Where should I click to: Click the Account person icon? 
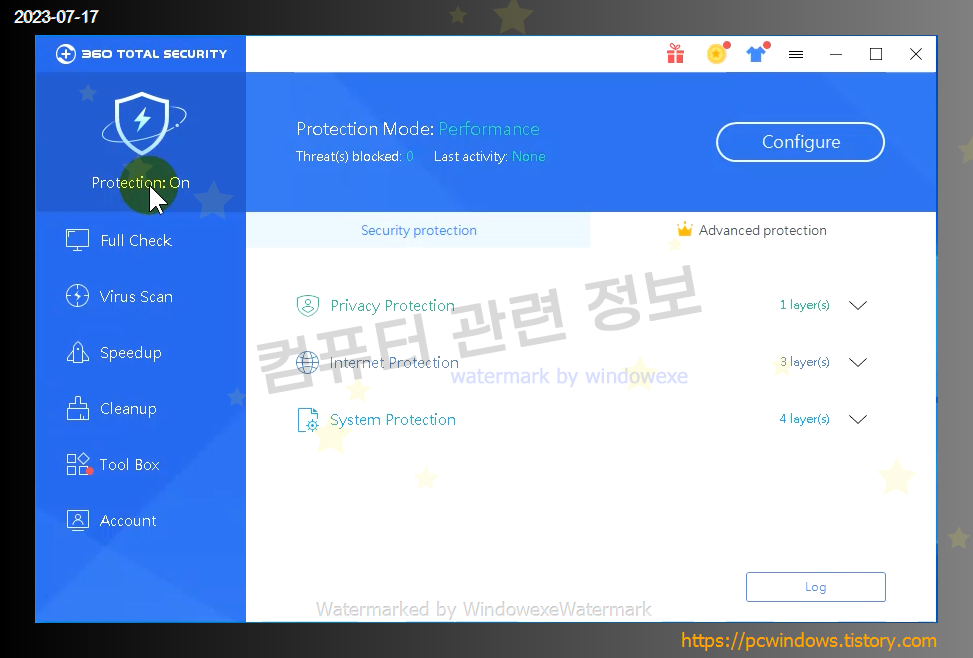click(78, 520)
